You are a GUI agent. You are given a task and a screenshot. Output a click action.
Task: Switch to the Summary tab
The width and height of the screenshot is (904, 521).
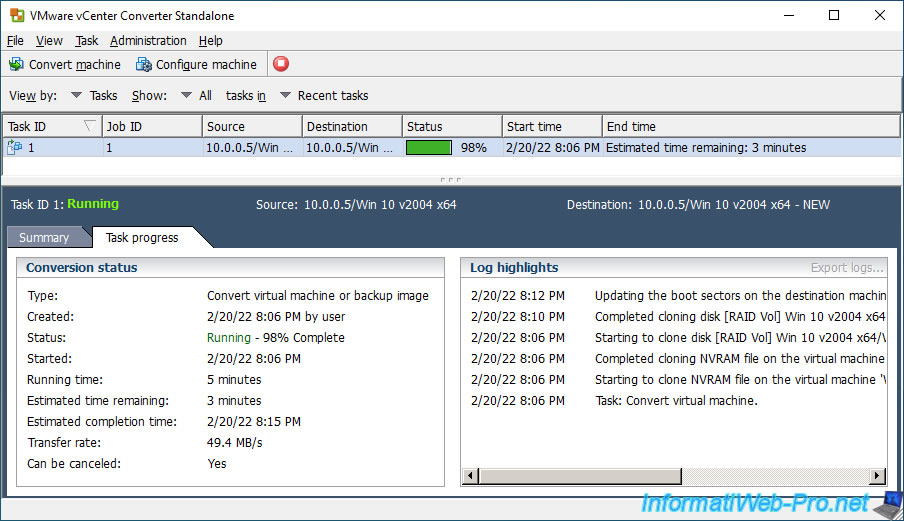click(x=44, y=237)
